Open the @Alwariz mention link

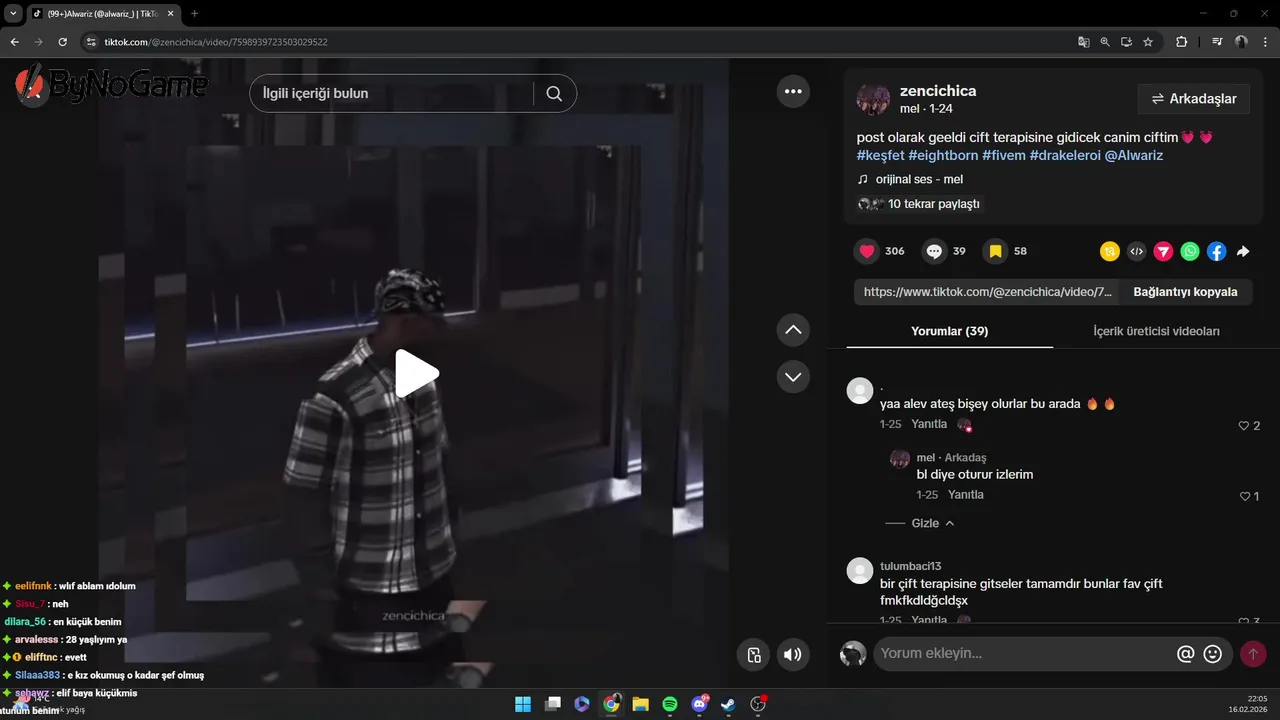tap(1134, 155)
